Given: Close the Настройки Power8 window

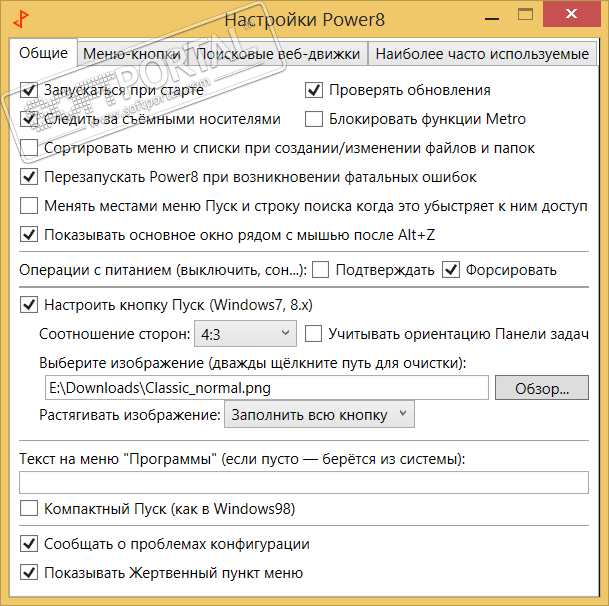Looking at the screenshot, I should tap(572, 14).
